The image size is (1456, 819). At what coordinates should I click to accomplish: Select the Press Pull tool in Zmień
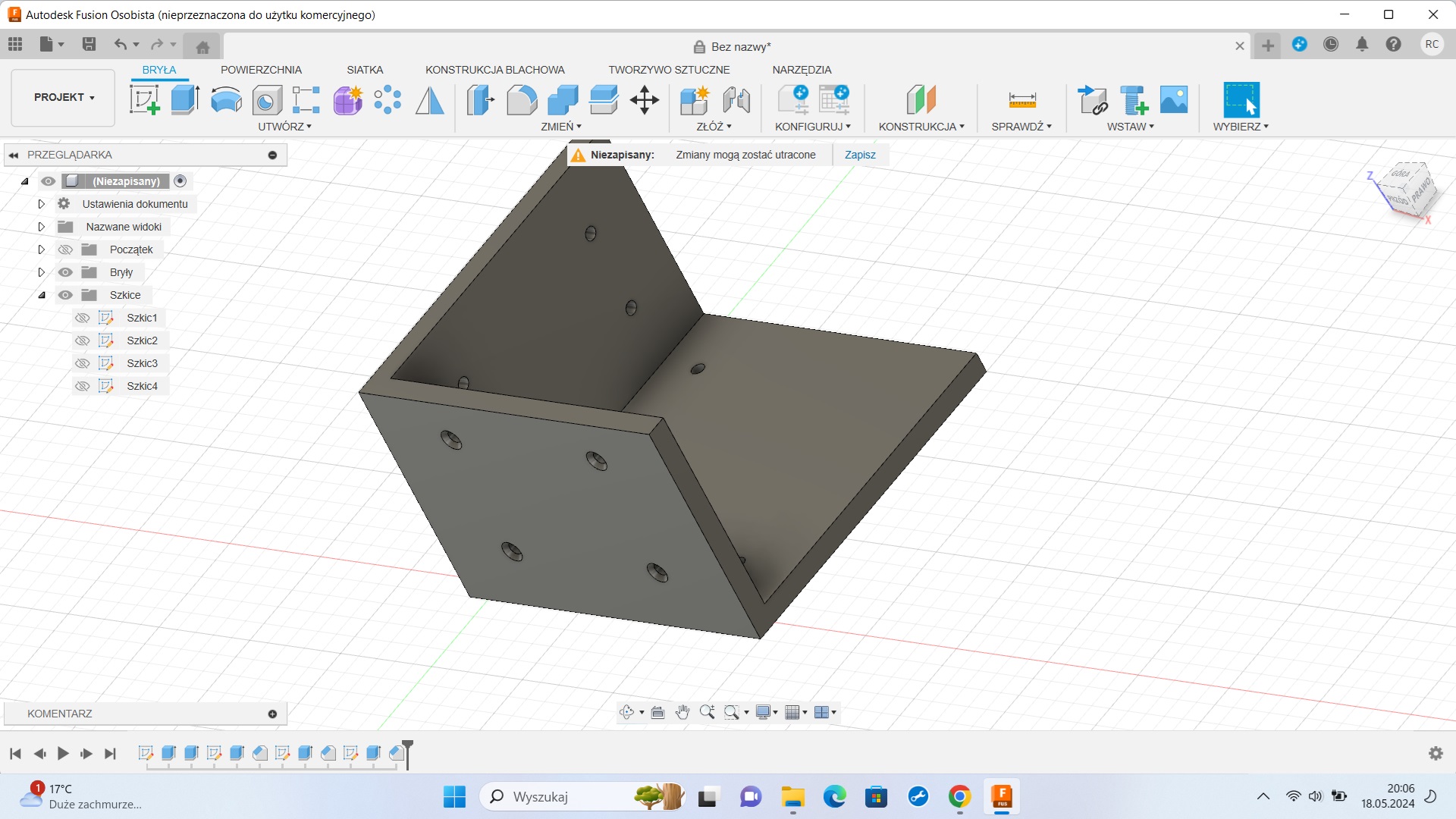point(479,99)
